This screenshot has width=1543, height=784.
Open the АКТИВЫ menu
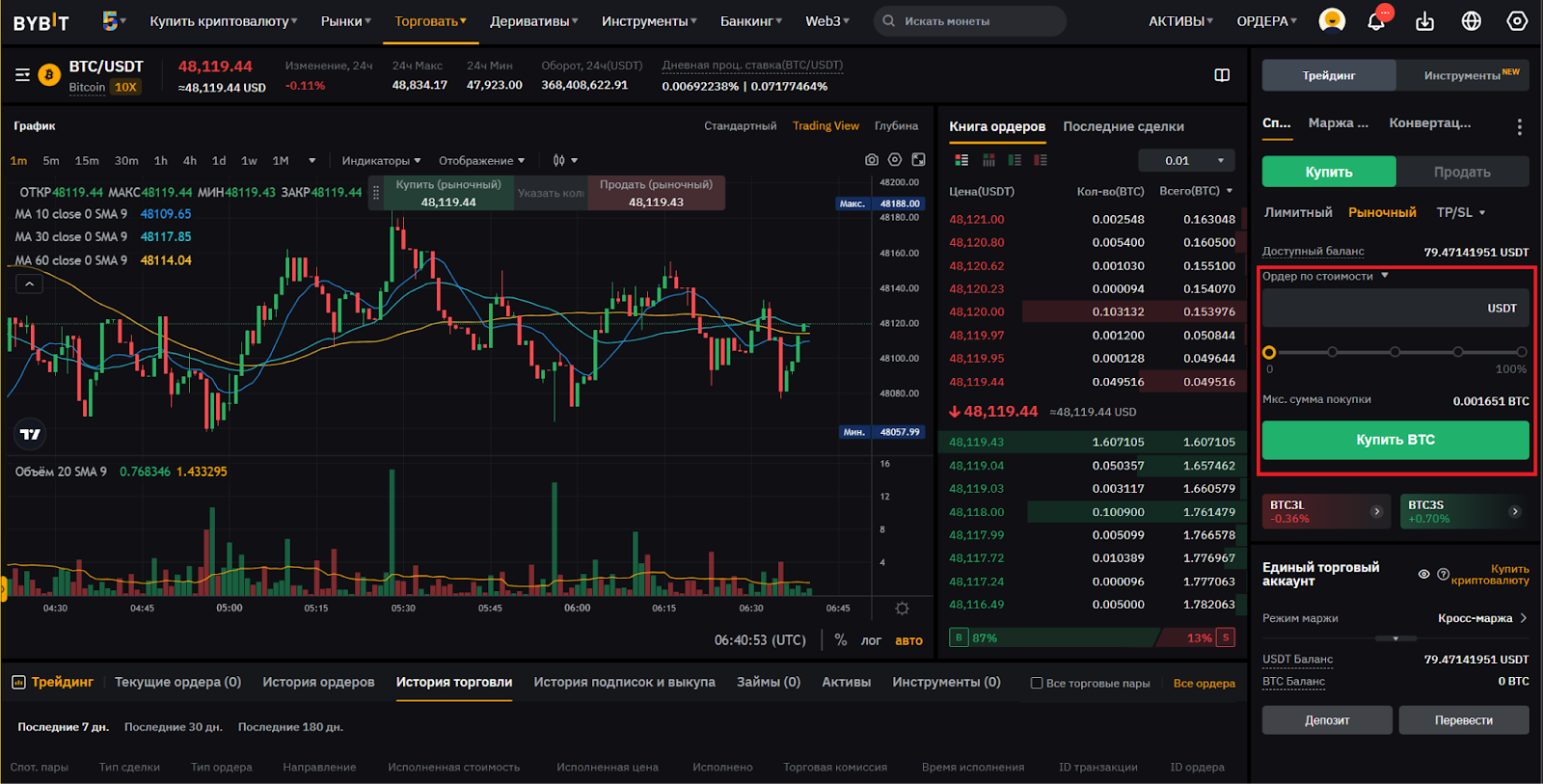tap(1180, 21)
